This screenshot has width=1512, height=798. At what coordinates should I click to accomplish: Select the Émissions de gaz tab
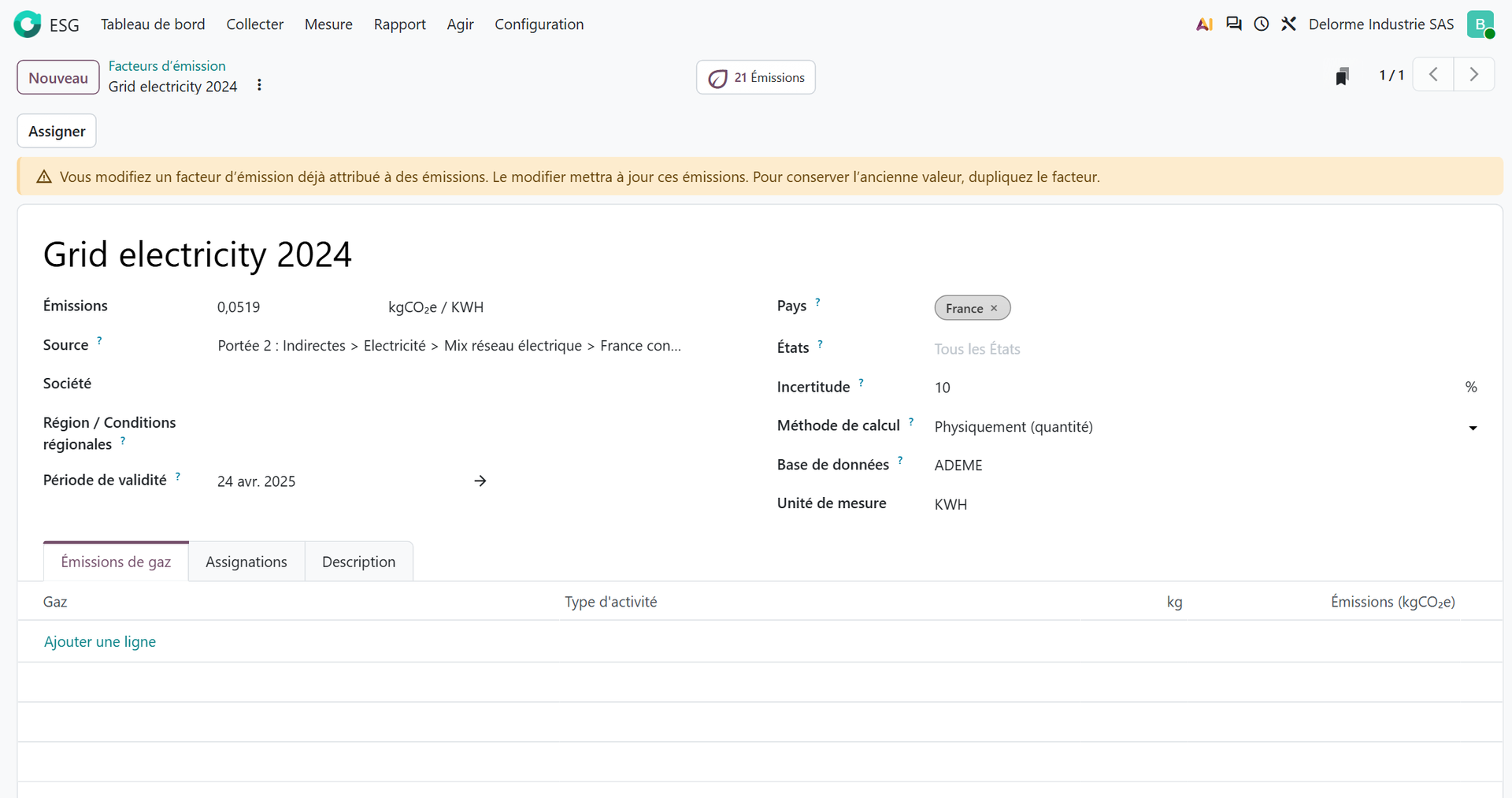pos(116,562)
